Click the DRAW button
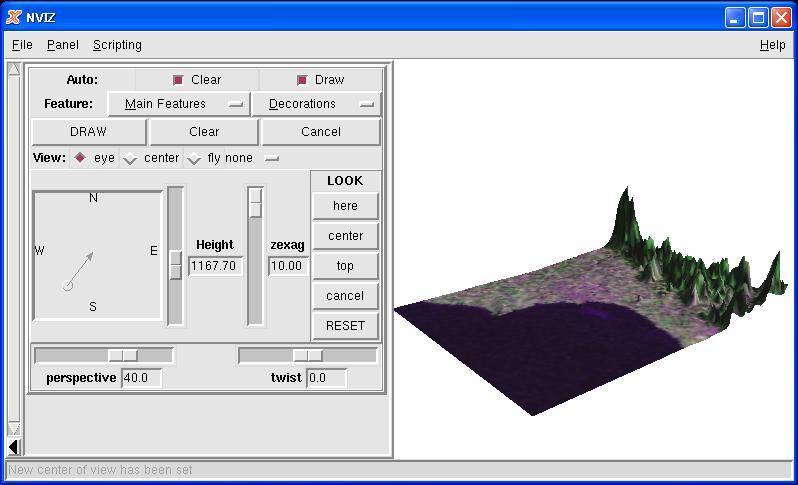 [89, 132]
